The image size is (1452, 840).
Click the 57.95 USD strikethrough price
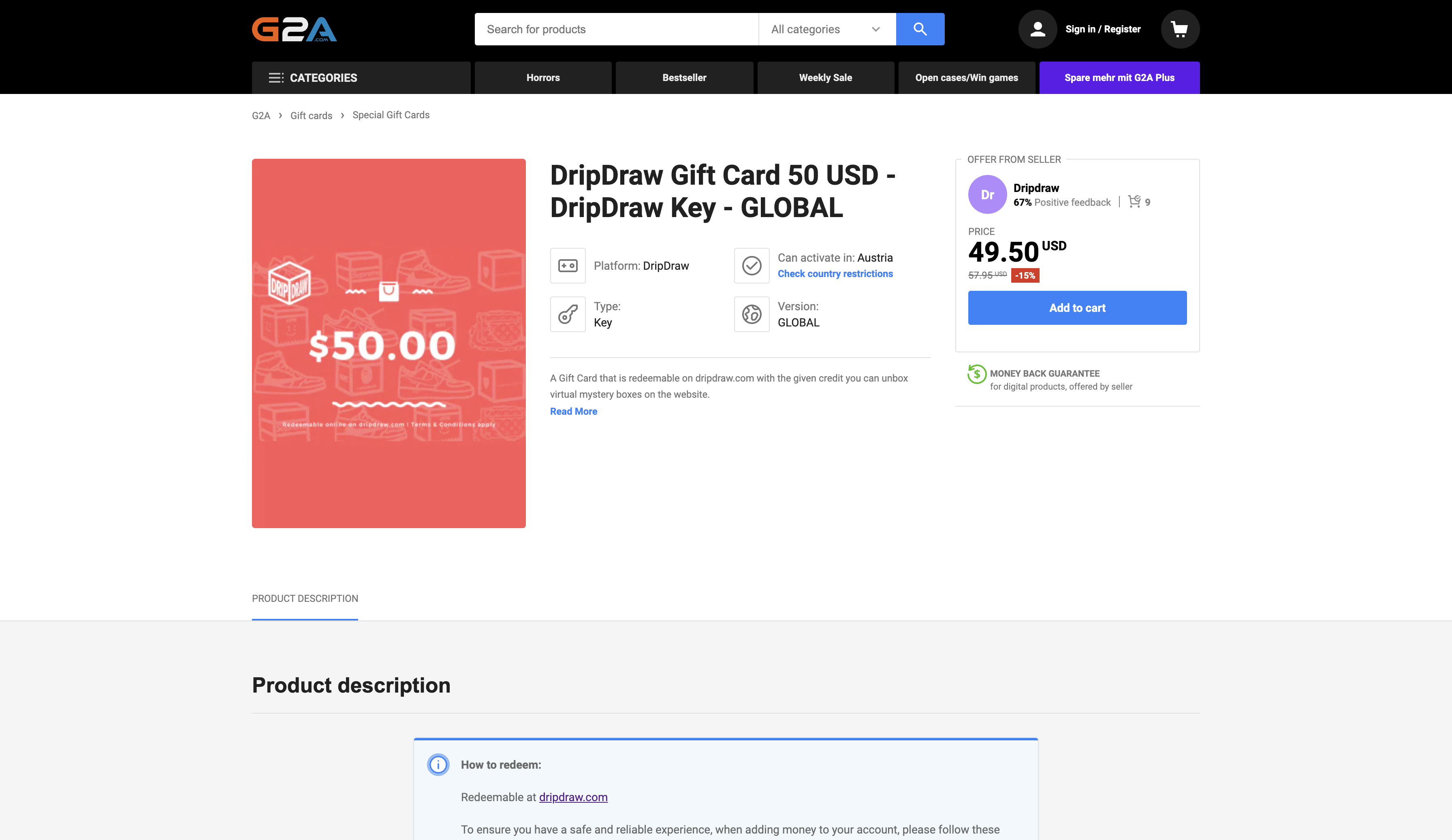pyautogui.click(x=987, y=275)
